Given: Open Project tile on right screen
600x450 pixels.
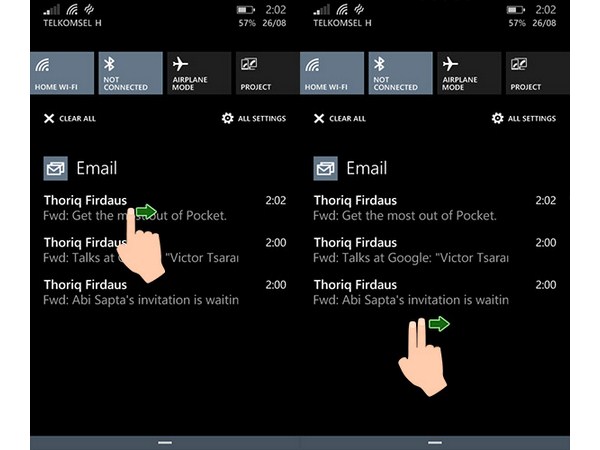Looking at the screenshot, I should pyautogui.click(x=535, y=73).
